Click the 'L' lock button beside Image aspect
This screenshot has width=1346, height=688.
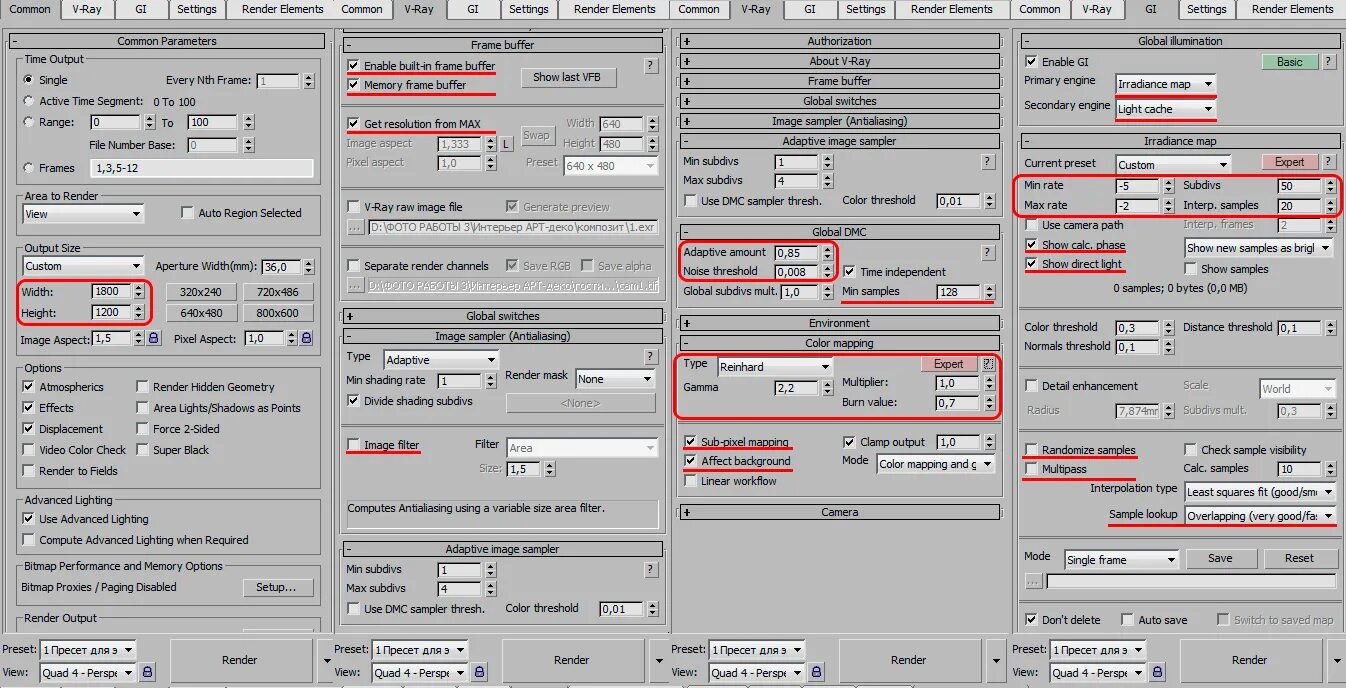506,144
